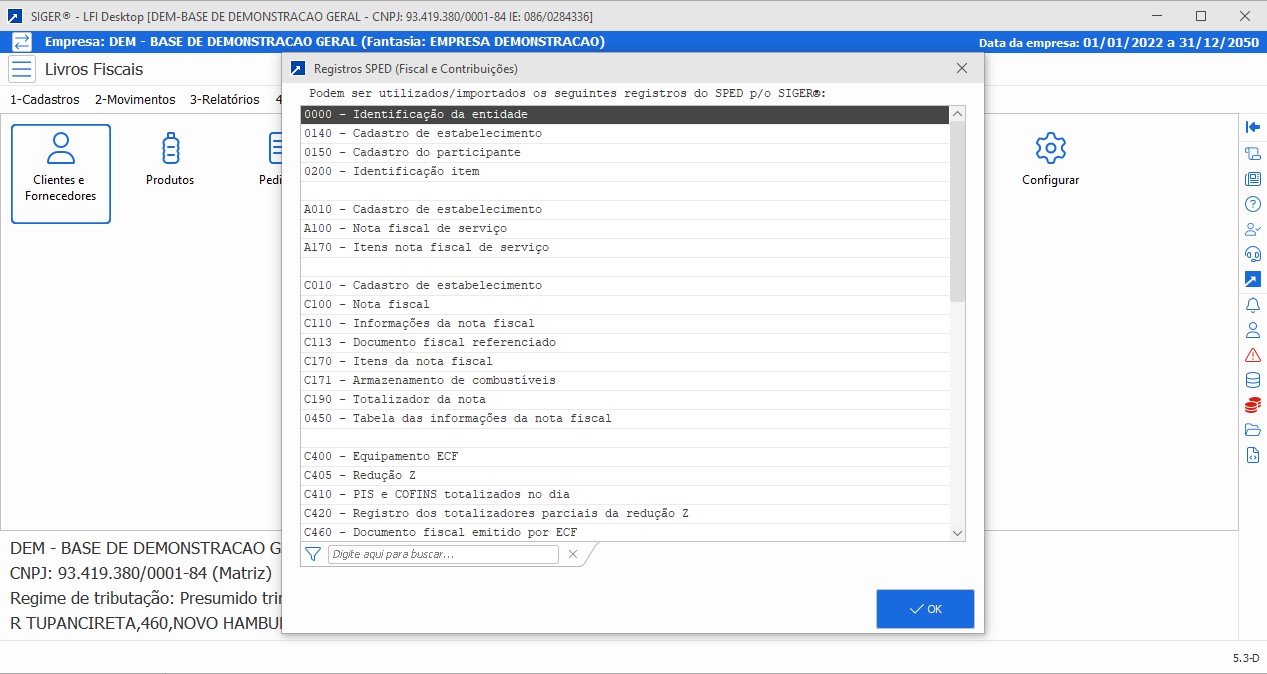This screenshot has width=1267, height=674.
Task: Collapse the right sidebar with arrow icon
Action: (x=1253, y=127)
